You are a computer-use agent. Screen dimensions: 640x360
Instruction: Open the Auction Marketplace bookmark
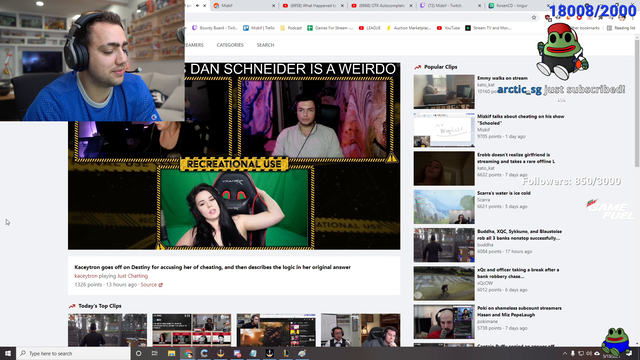click(409, 28)
